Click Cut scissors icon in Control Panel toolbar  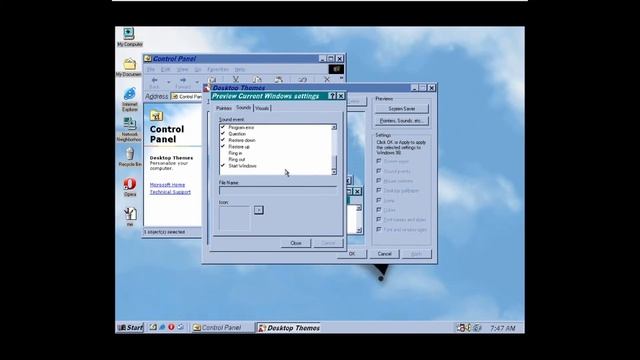pos(236,79)
